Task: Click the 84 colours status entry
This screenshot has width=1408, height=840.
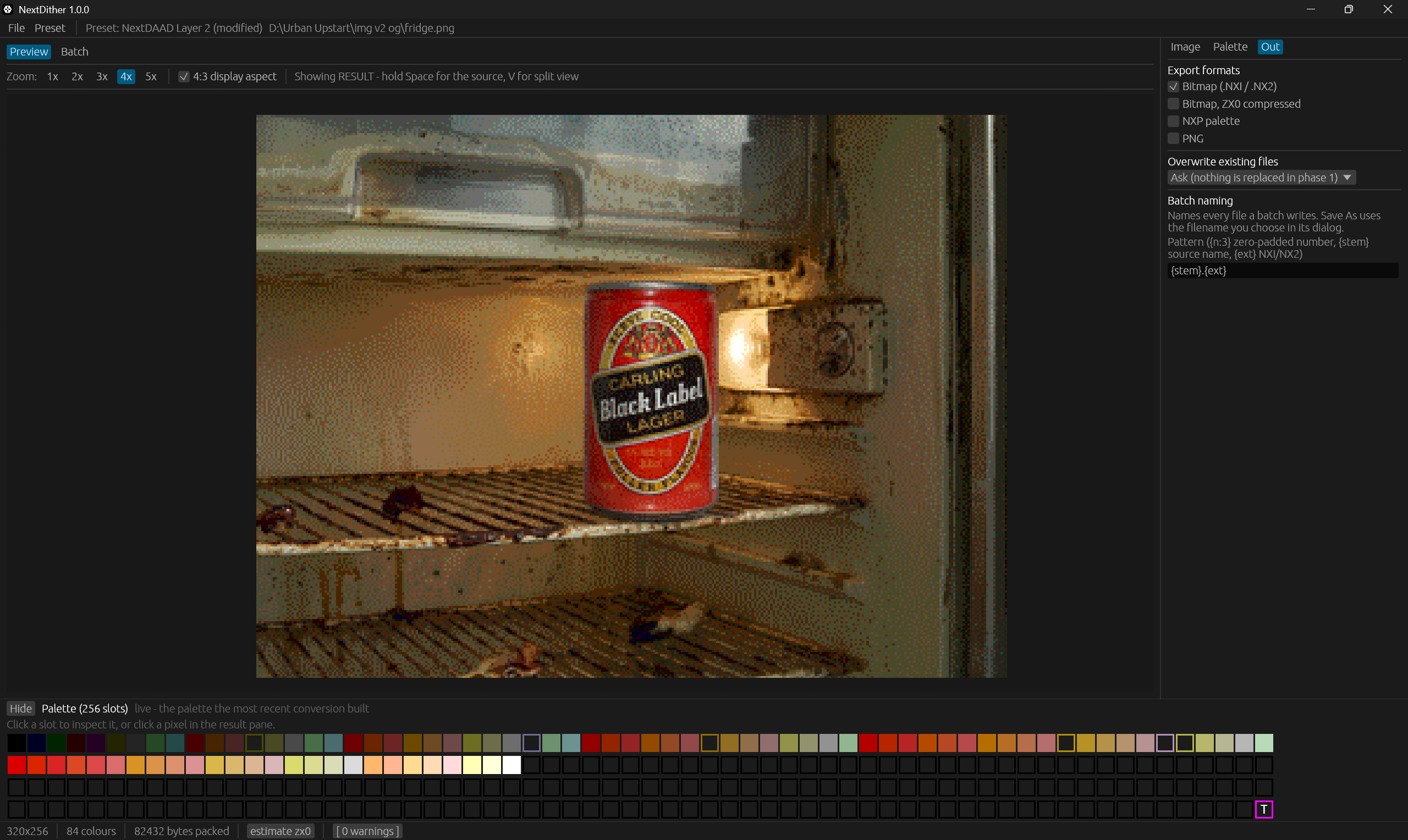Action: click(x=91, y=831)
